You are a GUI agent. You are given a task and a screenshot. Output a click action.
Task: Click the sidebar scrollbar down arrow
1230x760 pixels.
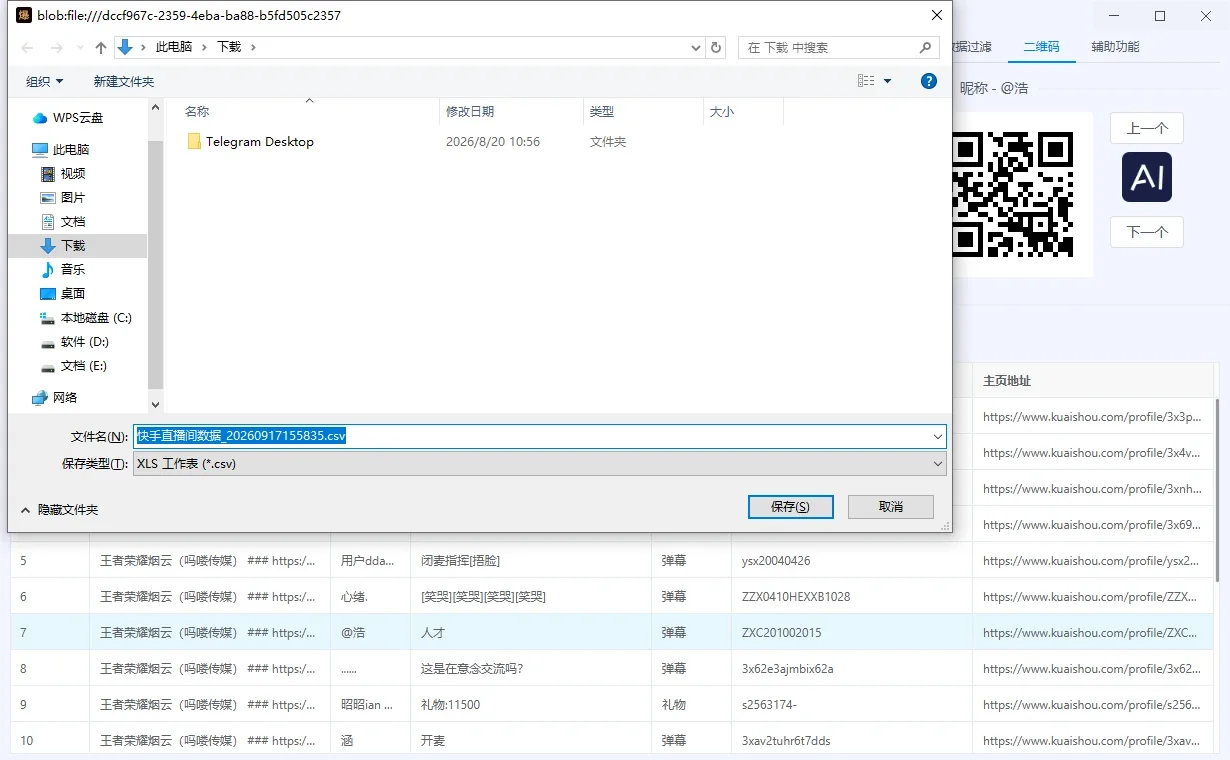[155, 404]
